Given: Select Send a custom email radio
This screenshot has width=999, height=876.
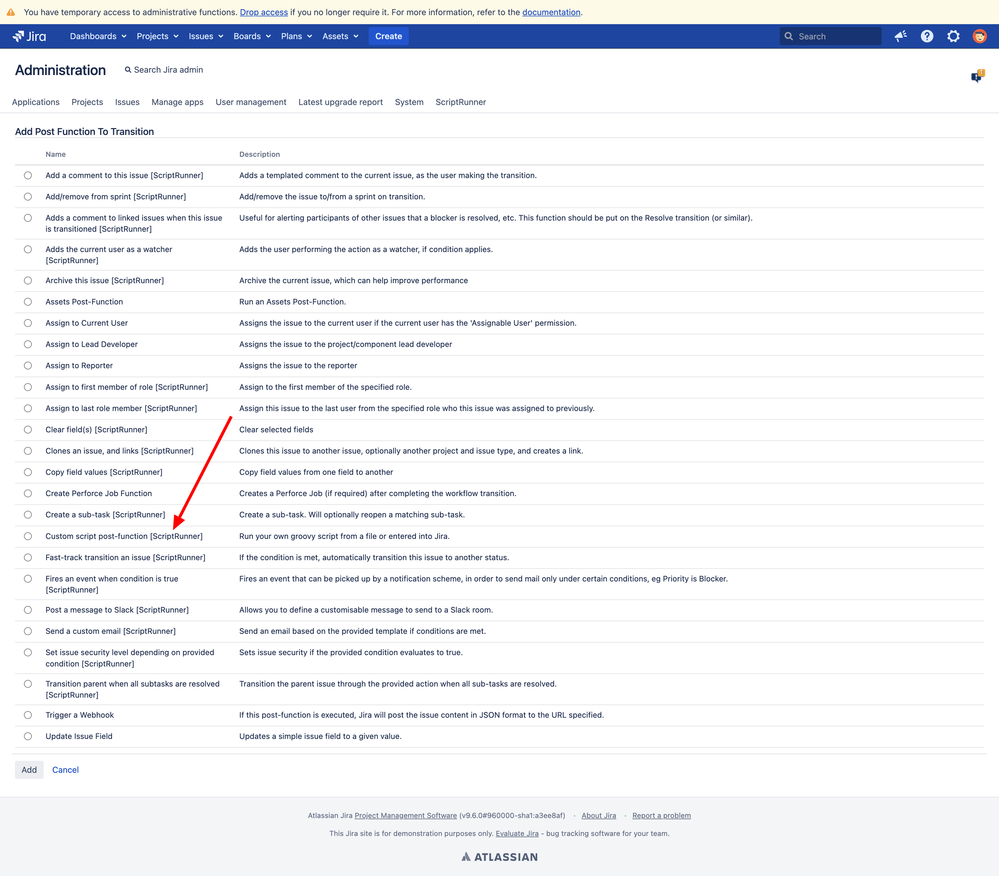Looking at the screenshot, I should click(x=28, y=631).
